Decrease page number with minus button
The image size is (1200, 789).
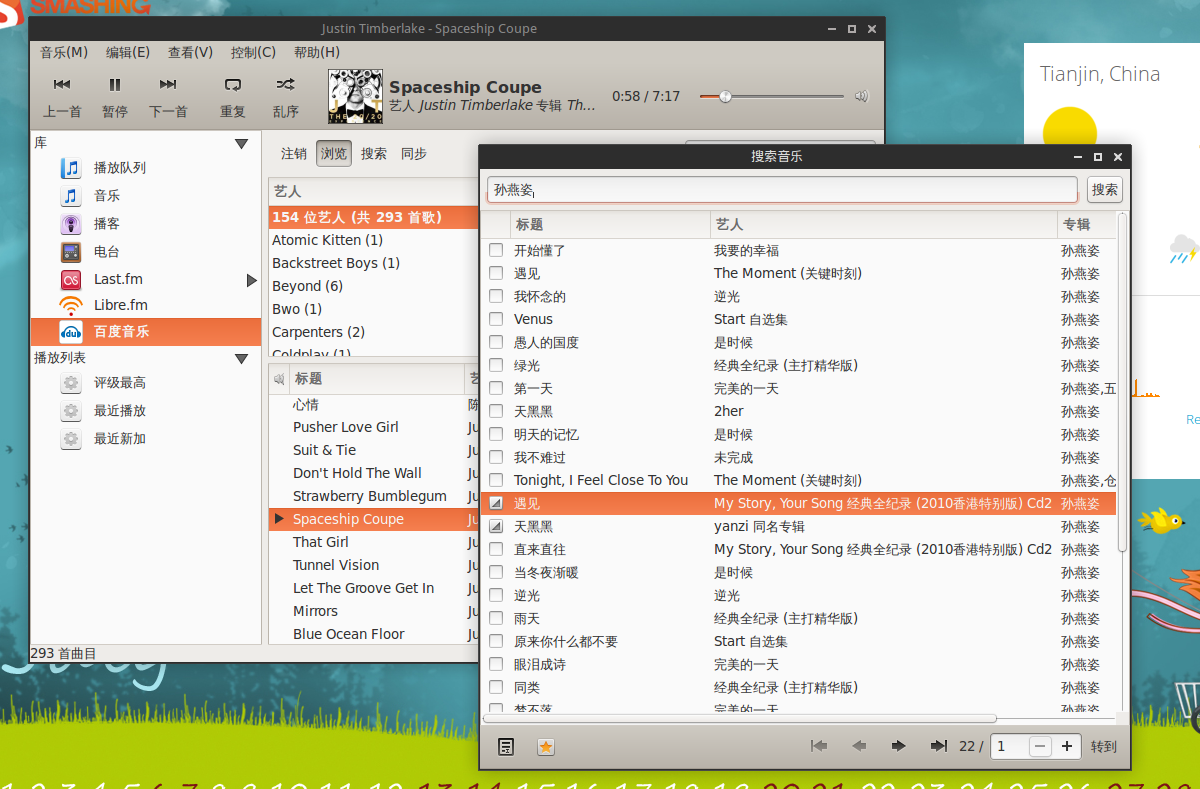pyautogui.click(x=1041, y=746)
